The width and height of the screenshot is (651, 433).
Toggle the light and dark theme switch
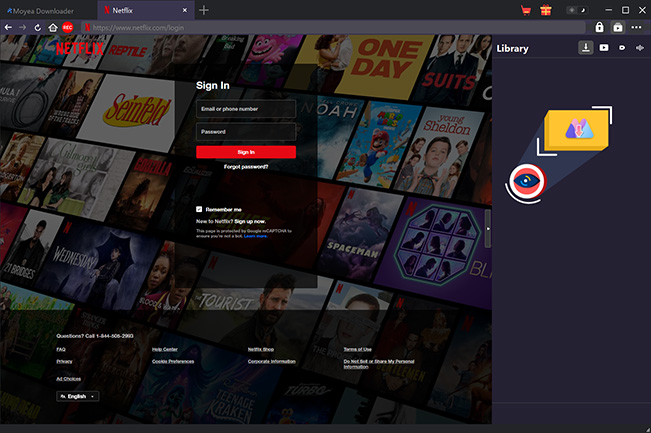pyautogui.click(x=577, y=10)
